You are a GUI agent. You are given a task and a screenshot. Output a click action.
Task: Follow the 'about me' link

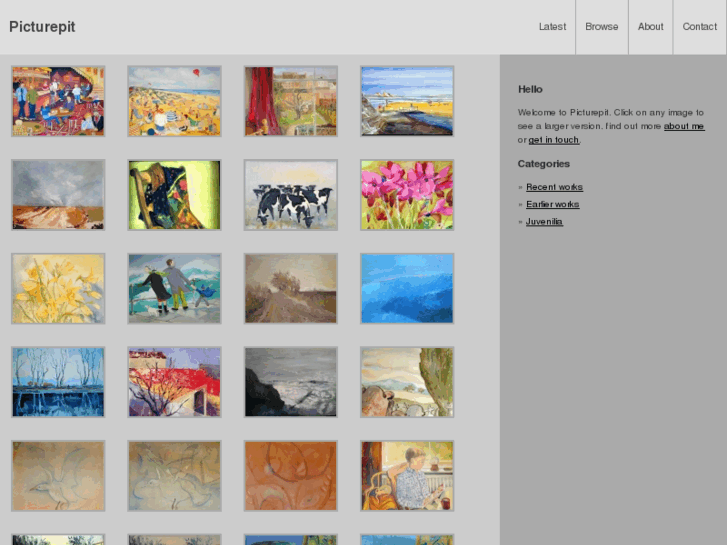(684, 126)
